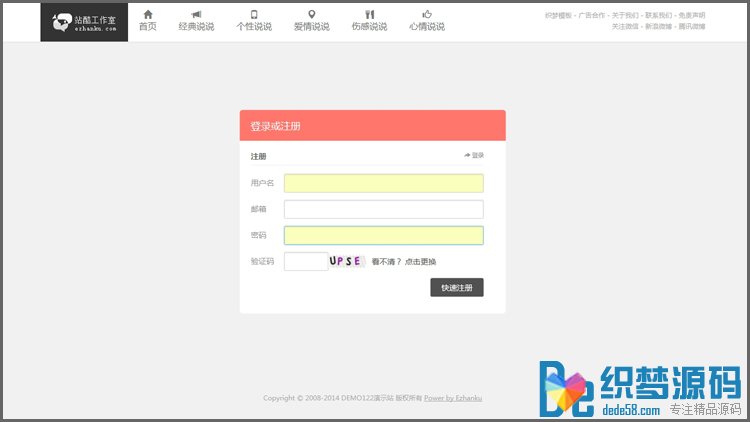Open 爱情说说 with the map pin icon
The height and width of the screenshot is (422, 750).
point(311,21)
